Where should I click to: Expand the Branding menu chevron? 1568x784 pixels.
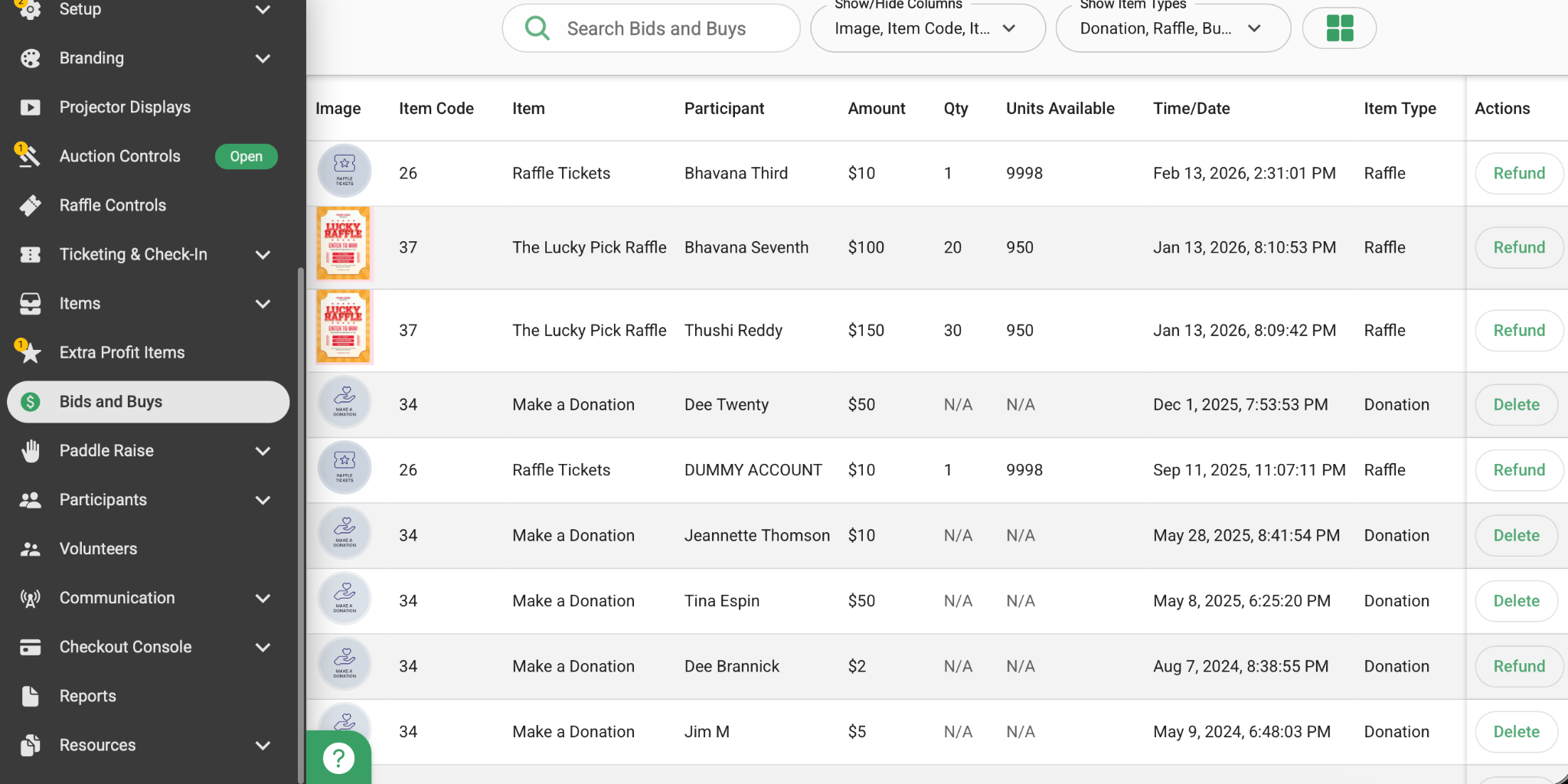click(263, 58)
